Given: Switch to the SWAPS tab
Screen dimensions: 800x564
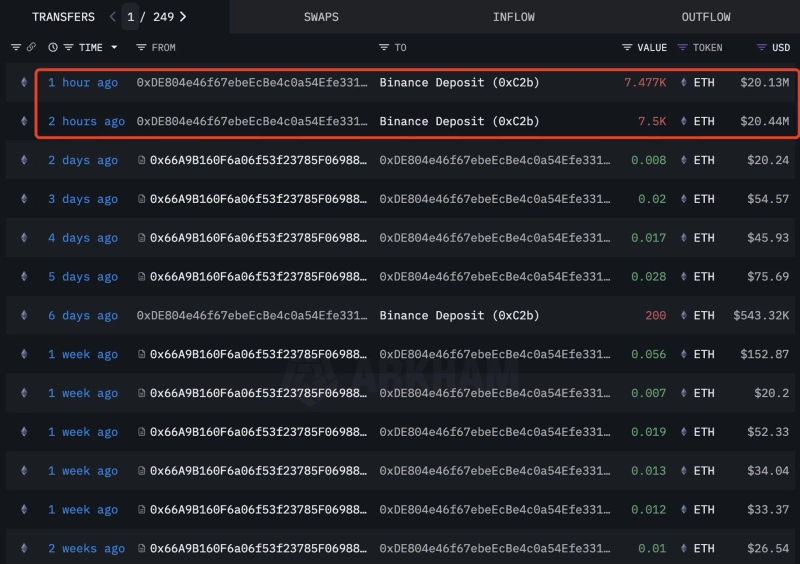Looking at the screenshot, I should 321,17.
